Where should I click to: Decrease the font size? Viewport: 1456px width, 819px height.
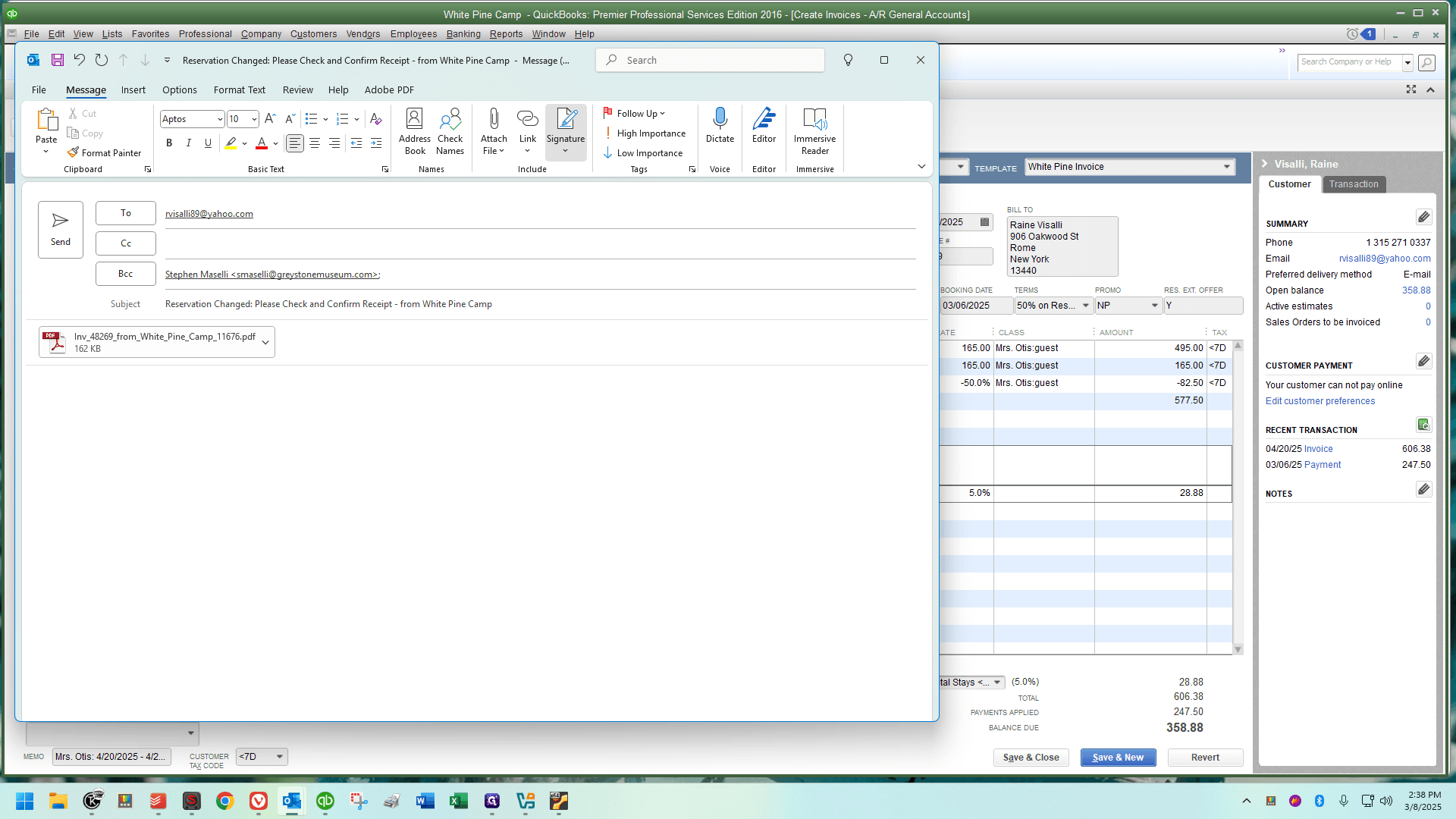coord(290,119)
